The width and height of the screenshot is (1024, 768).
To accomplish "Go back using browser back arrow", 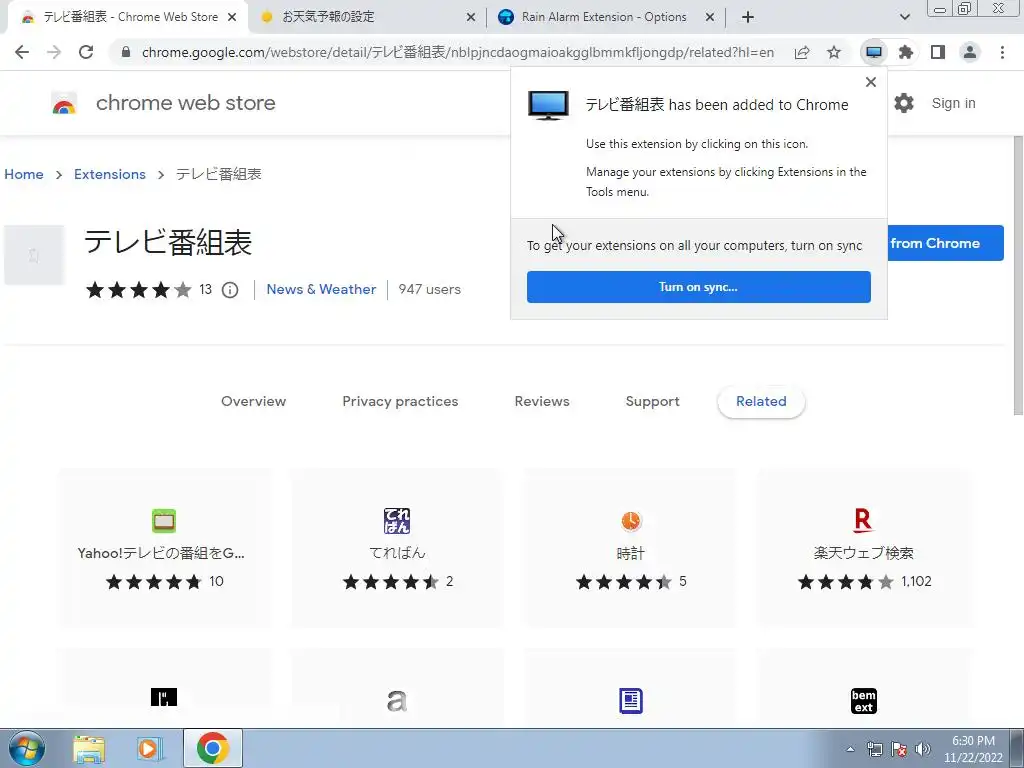I will 22,52.
